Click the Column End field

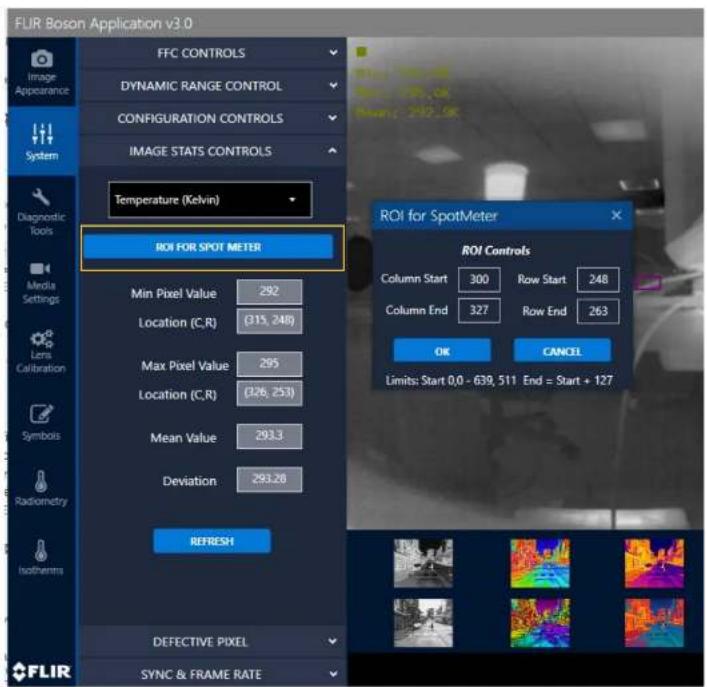coord(479,311)
